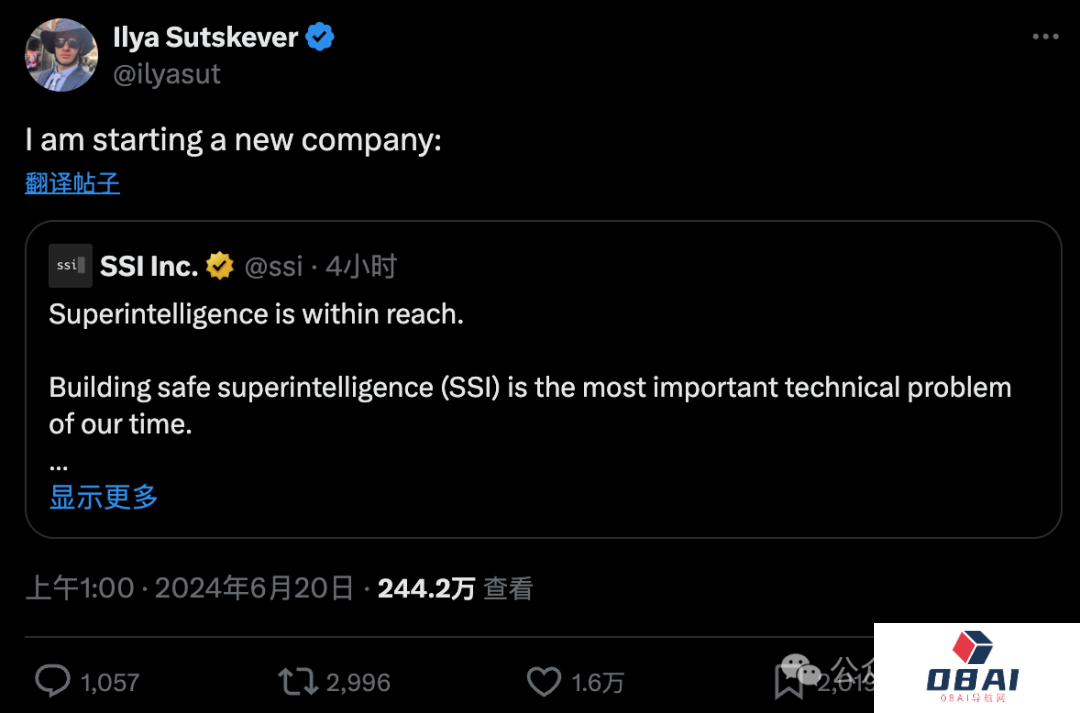This screenshot has width=1080, height=713.
Task: Click the 1,057 reply count
Action: [110, 681]
